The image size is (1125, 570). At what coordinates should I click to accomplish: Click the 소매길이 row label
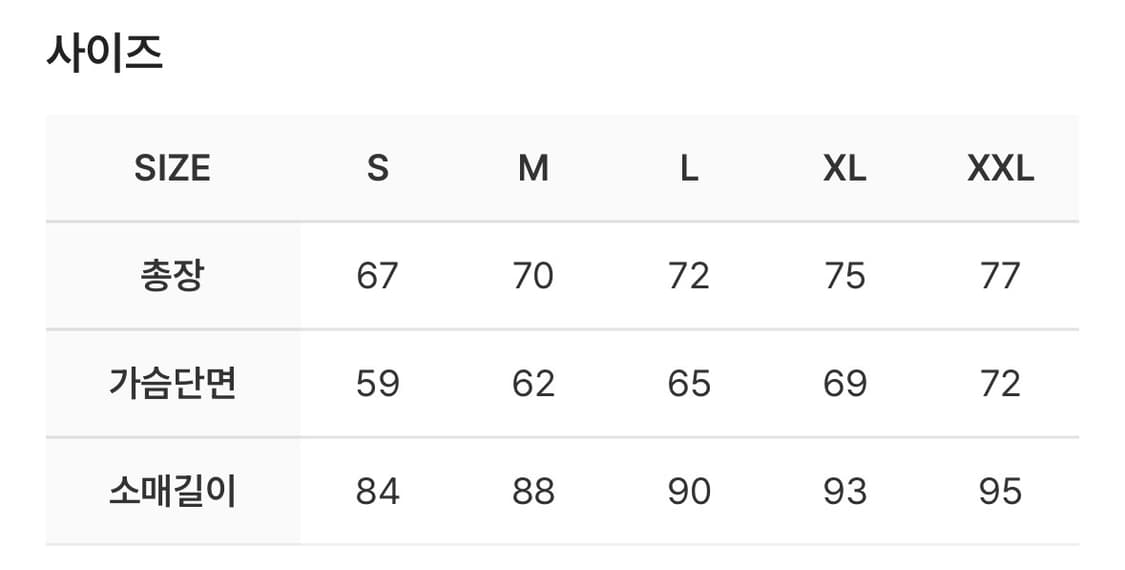pos(172,492)
